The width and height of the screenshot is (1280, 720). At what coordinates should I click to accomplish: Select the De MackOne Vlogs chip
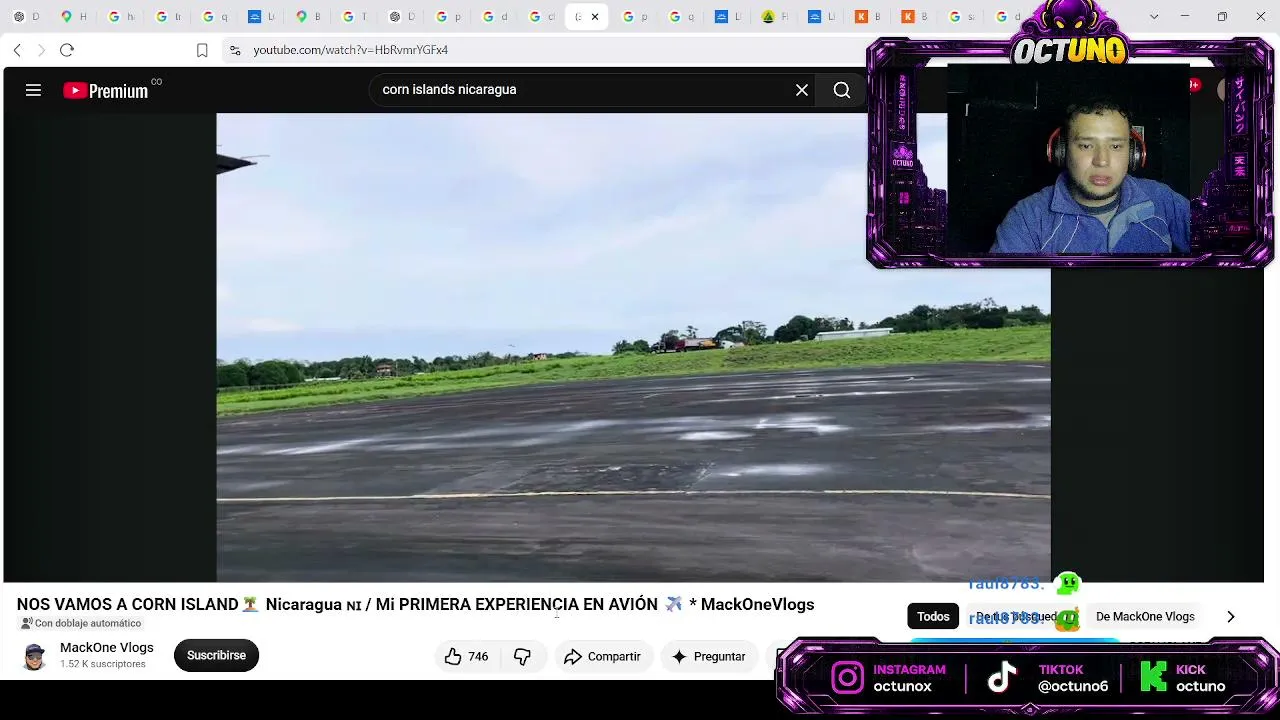[x=1145, y=617]
